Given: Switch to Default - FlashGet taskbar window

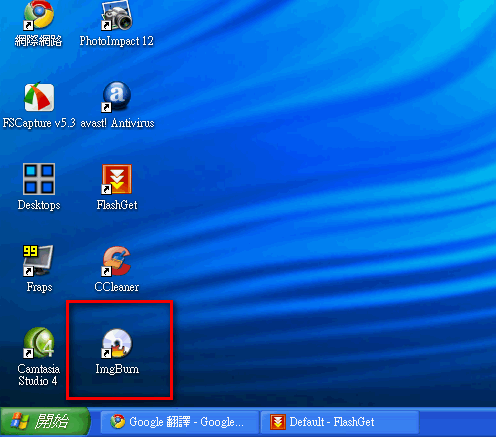Looking at the screenshot, I should [x=339, y=422].
